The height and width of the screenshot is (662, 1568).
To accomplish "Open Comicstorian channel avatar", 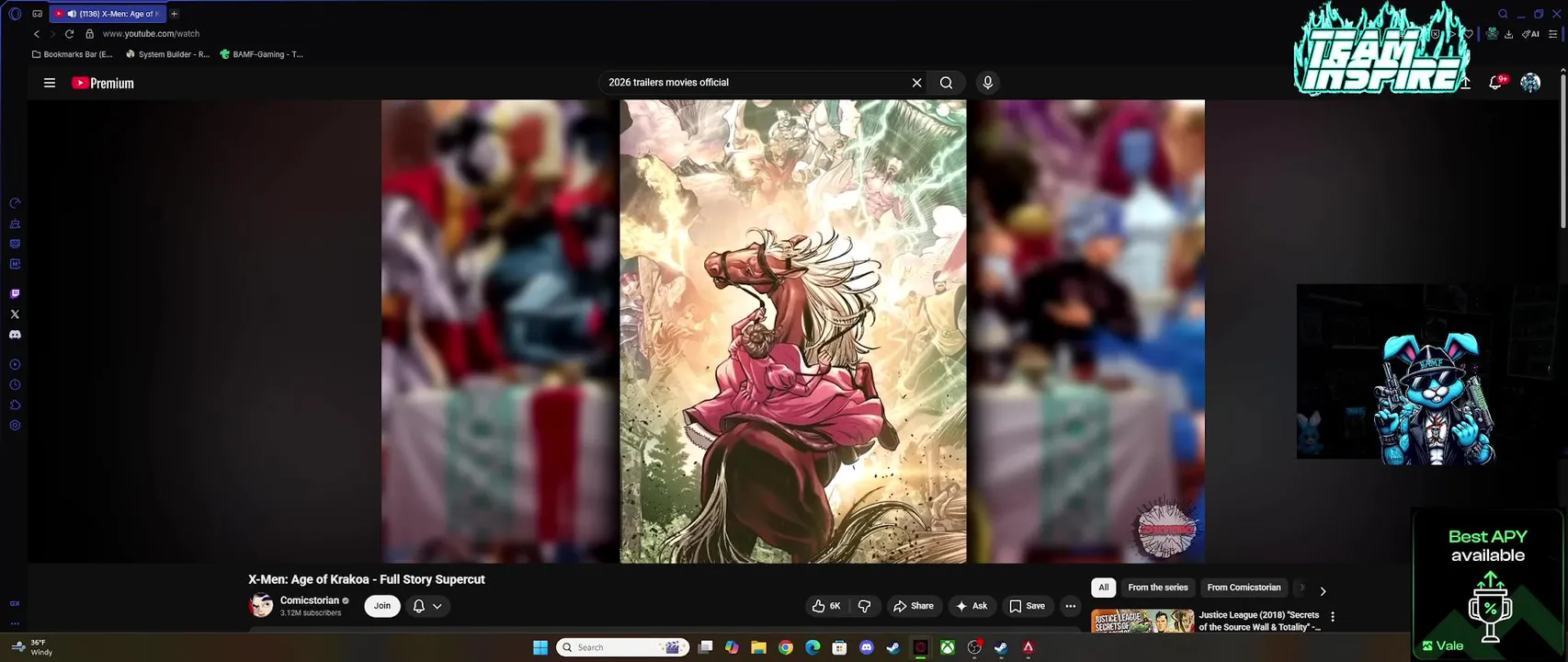I will (x=261, y=606).
